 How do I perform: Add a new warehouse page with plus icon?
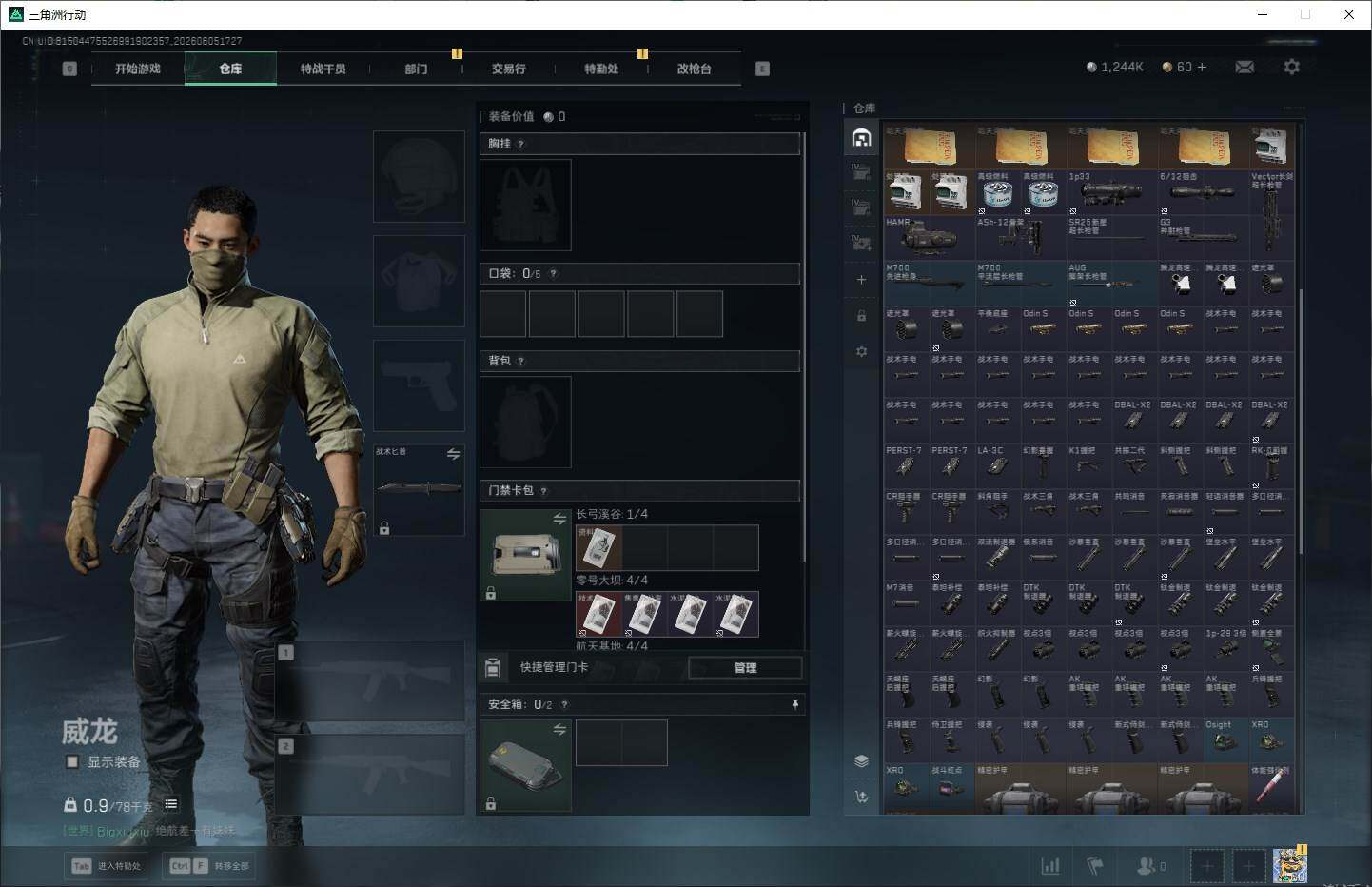861,280
